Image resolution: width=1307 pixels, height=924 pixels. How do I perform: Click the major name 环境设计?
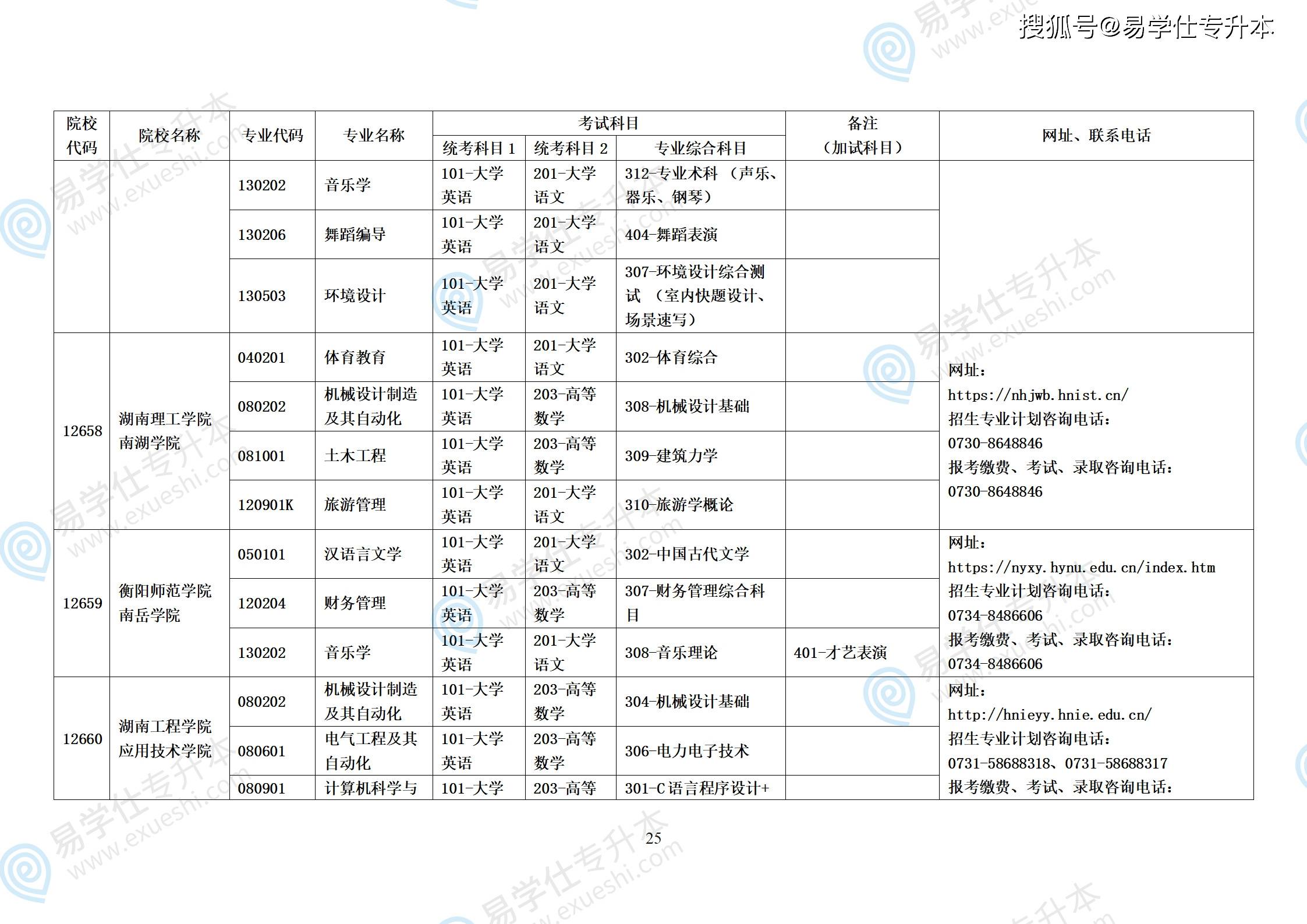click(x=355, y=296)
